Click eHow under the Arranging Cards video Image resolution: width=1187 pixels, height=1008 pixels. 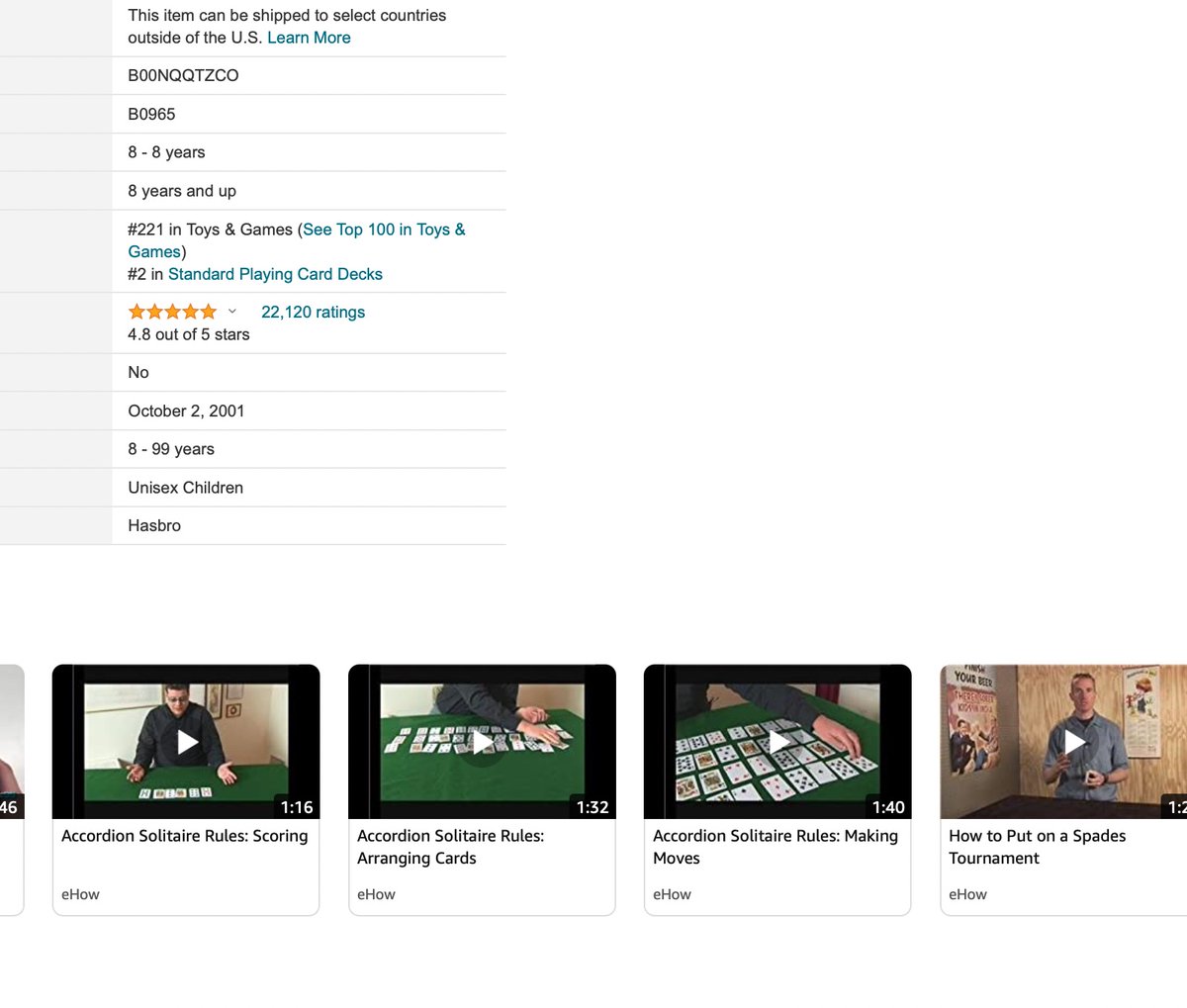376,894
